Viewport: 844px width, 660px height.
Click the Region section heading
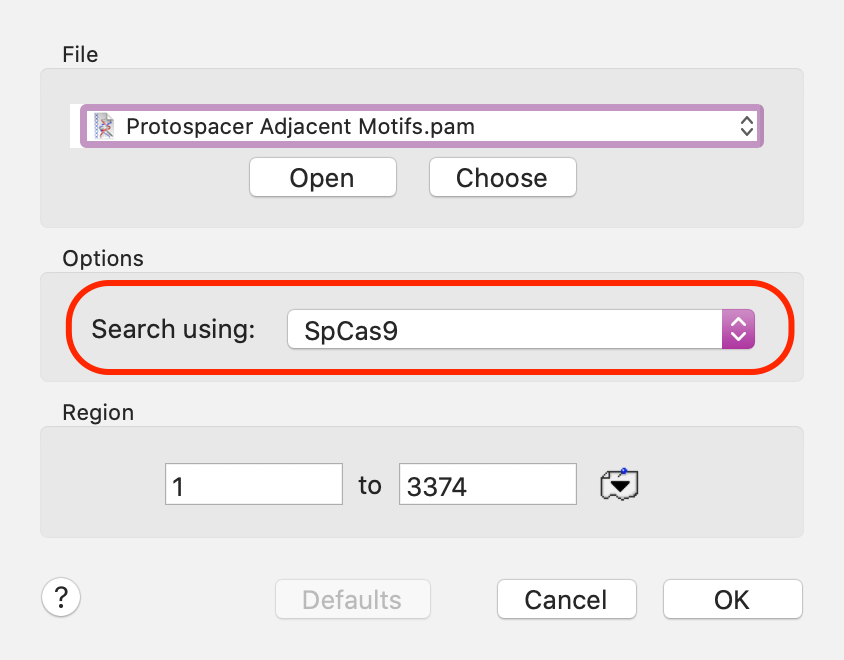coord(98,412)
